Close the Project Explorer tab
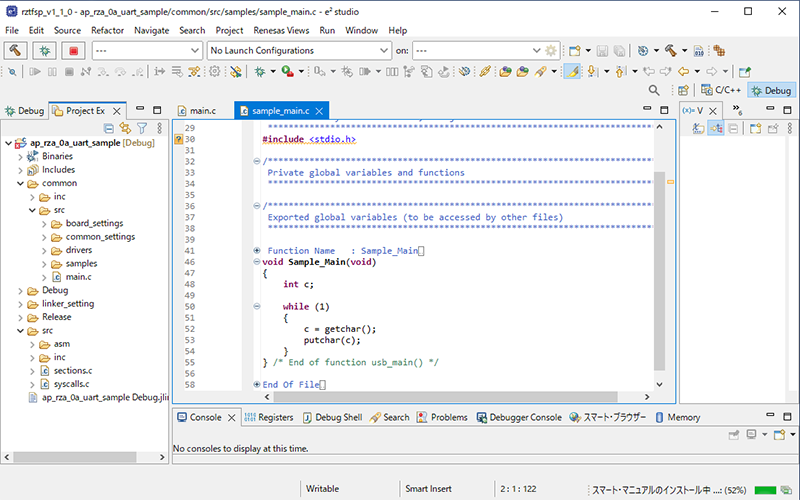 117,111
